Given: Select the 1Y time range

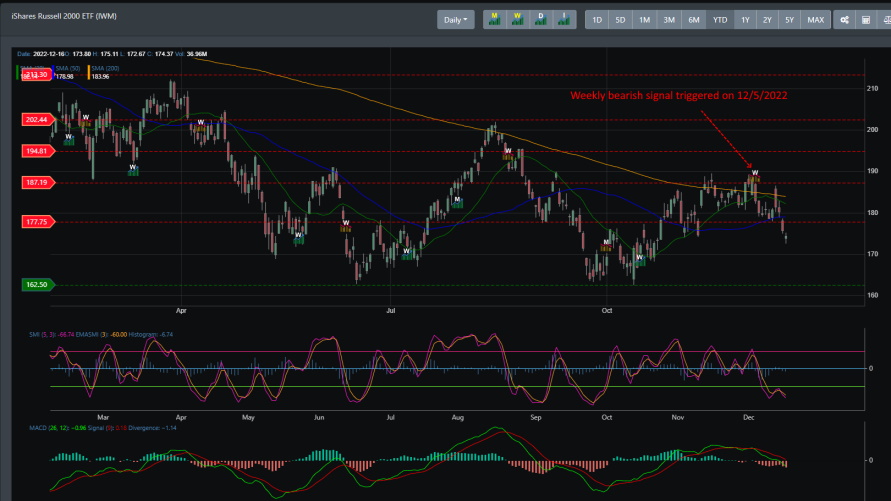Looking at the screenshot, I should [x=744, y=20].
